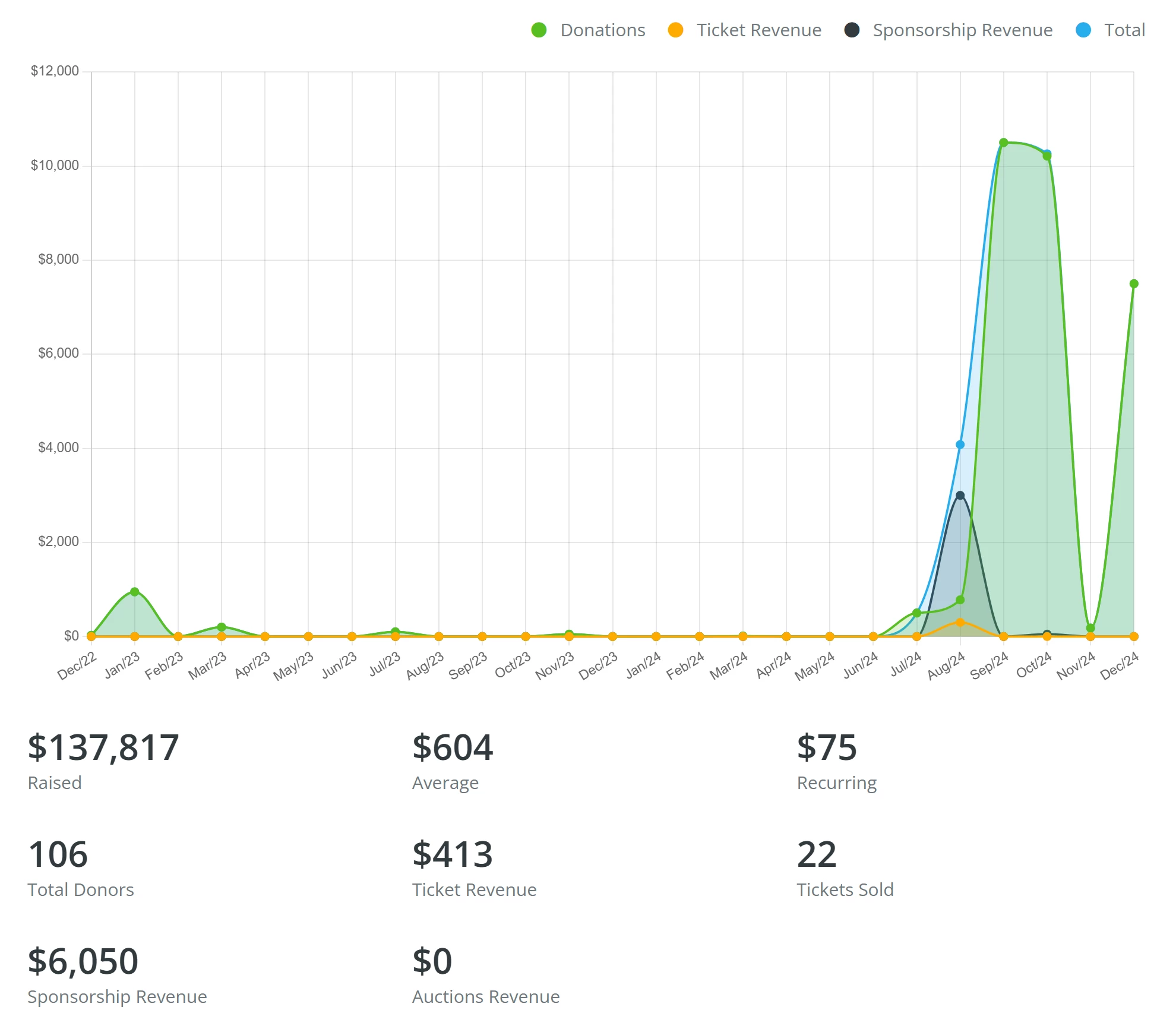Click the Nov/24 donations low point
Image resolution: width=1176 pixels, height=1035 pixels.
click(1090, 628)
